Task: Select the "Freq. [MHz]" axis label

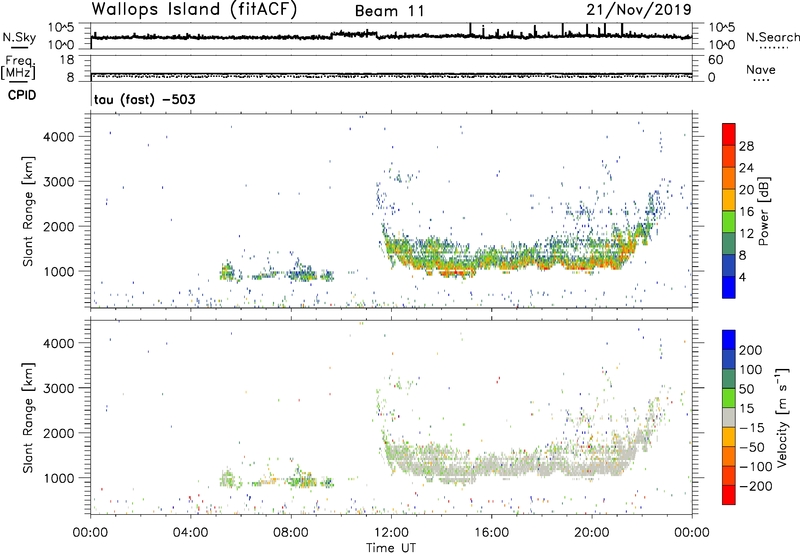Action: tap(18, 67)
